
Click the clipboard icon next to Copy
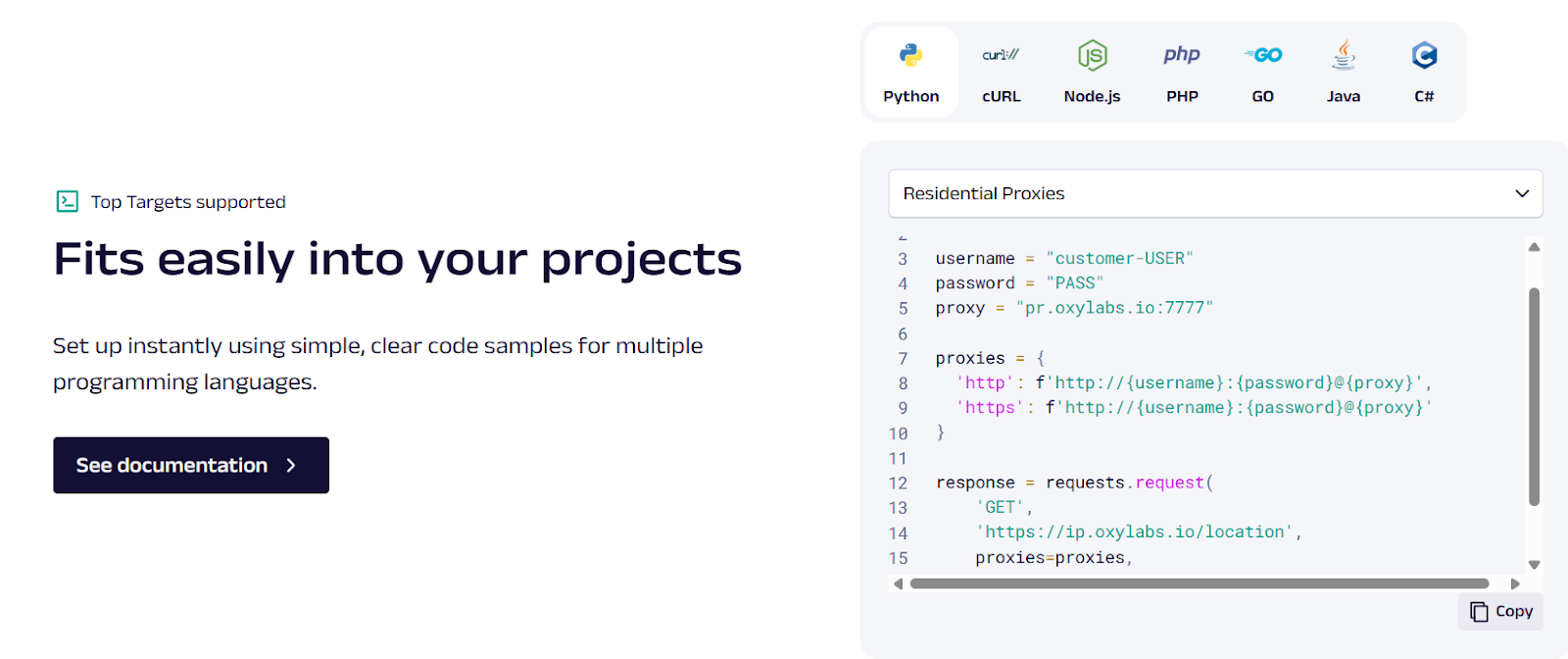coord(1479,612)
